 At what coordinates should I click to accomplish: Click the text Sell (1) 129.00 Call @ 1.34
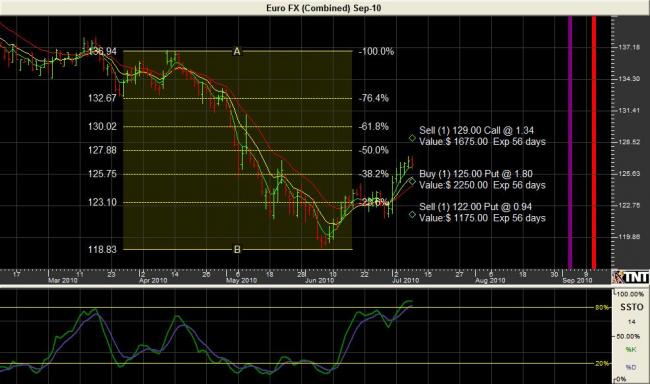pos(476,131)
